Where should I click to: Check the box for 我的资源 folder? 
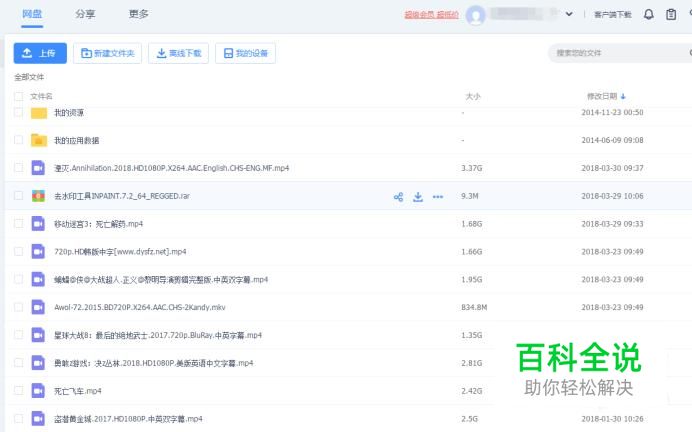point(19,113)
